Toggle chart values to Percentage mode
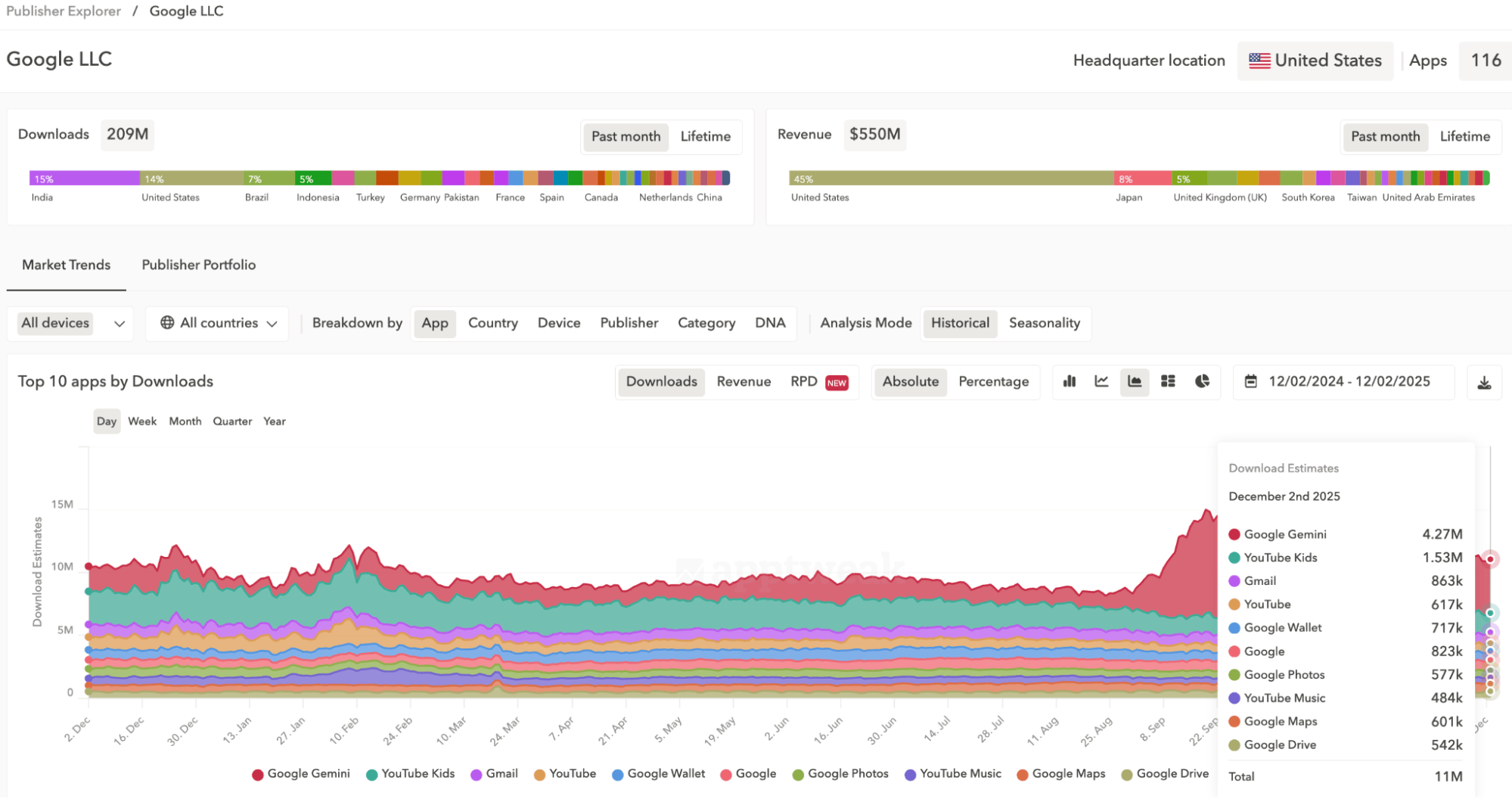Viewport: 1512px width, 799px height. tap(993, 382)
